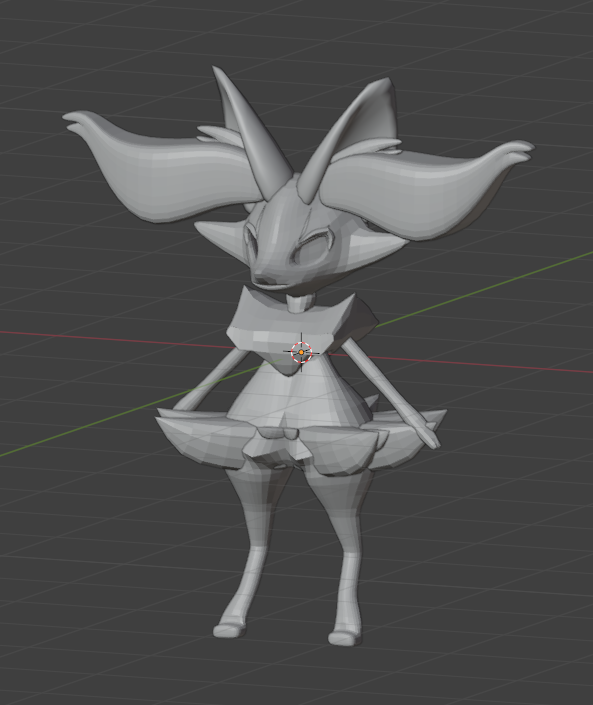Click the 3D cursor on the chest
593x705 pixels.
click(x=301, y=352)
